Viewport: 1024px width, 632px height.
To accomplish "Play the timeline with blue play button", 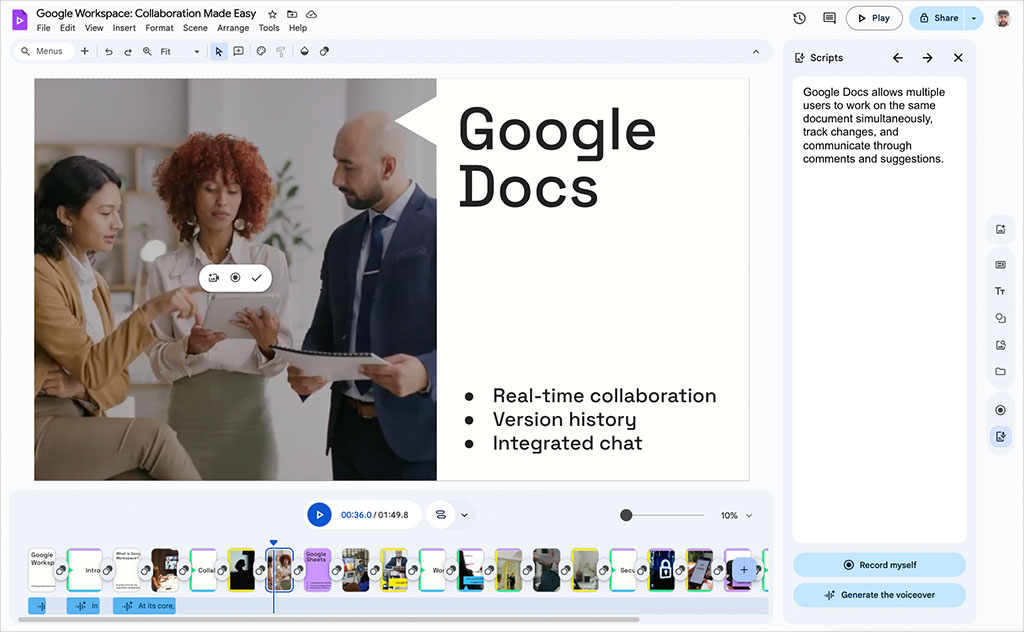I will (319, 514).
